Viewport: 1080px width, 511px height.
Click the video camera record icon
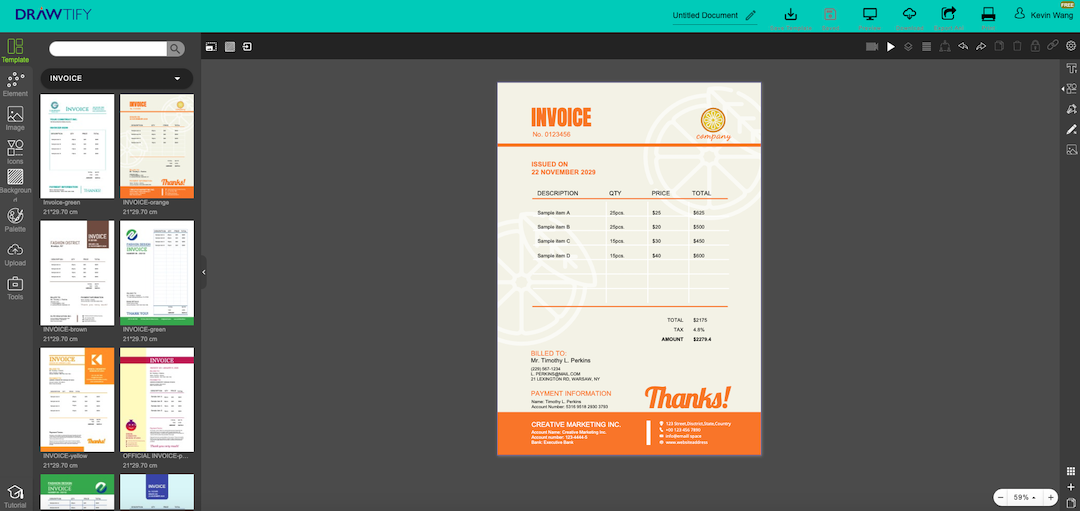tap(872, 46)
